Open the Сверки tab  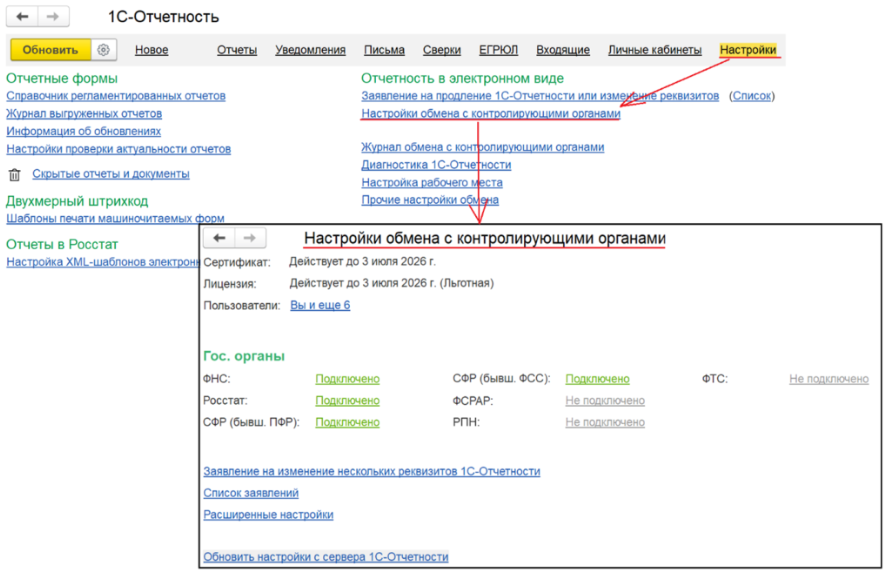coord(442,50)
